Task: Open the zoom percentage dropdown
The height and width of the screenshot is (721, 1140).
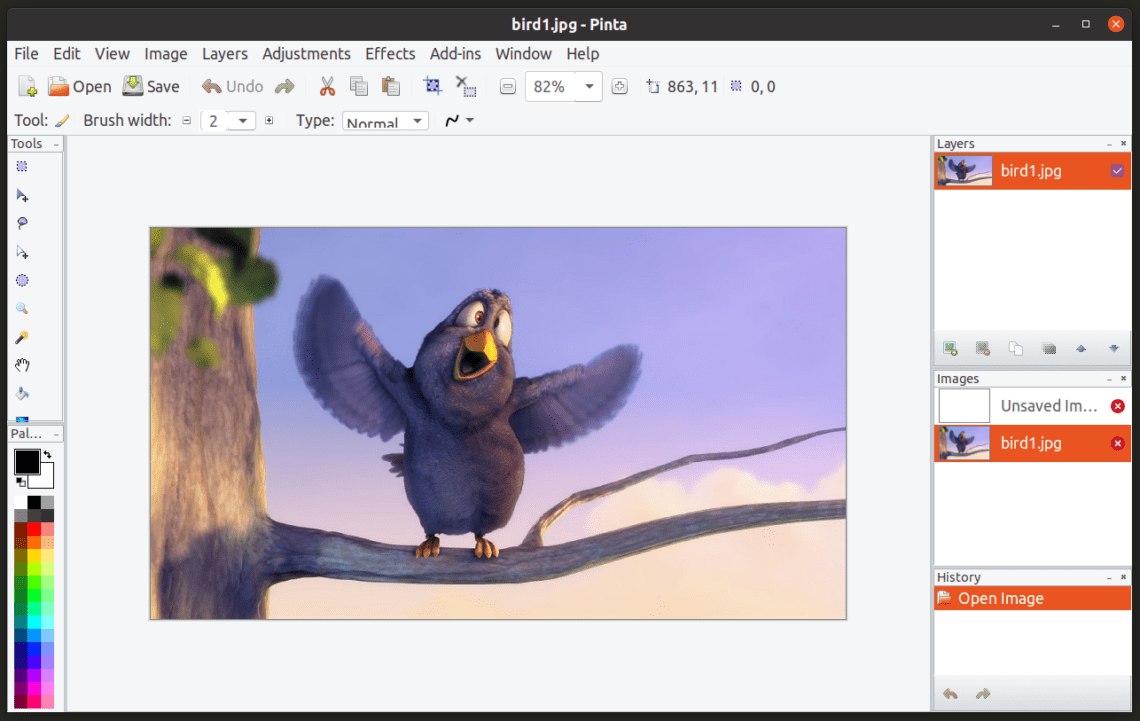Action: click(589, 87)
